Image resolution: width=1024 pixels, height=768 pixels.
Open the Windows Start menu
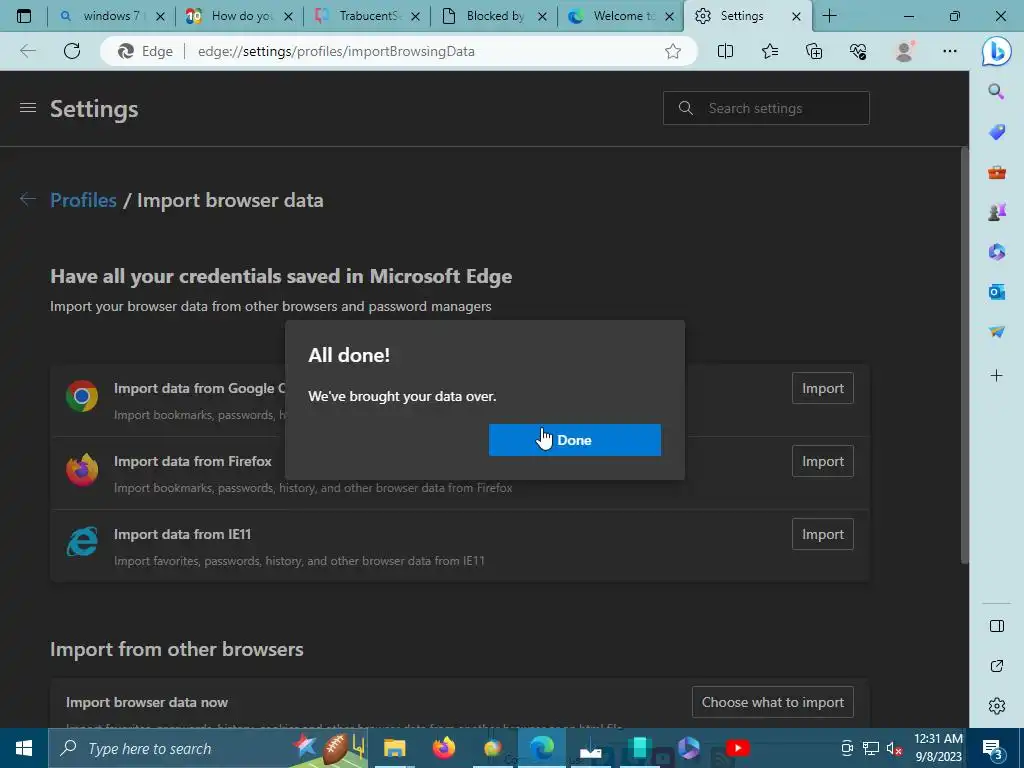coord(24,748)
